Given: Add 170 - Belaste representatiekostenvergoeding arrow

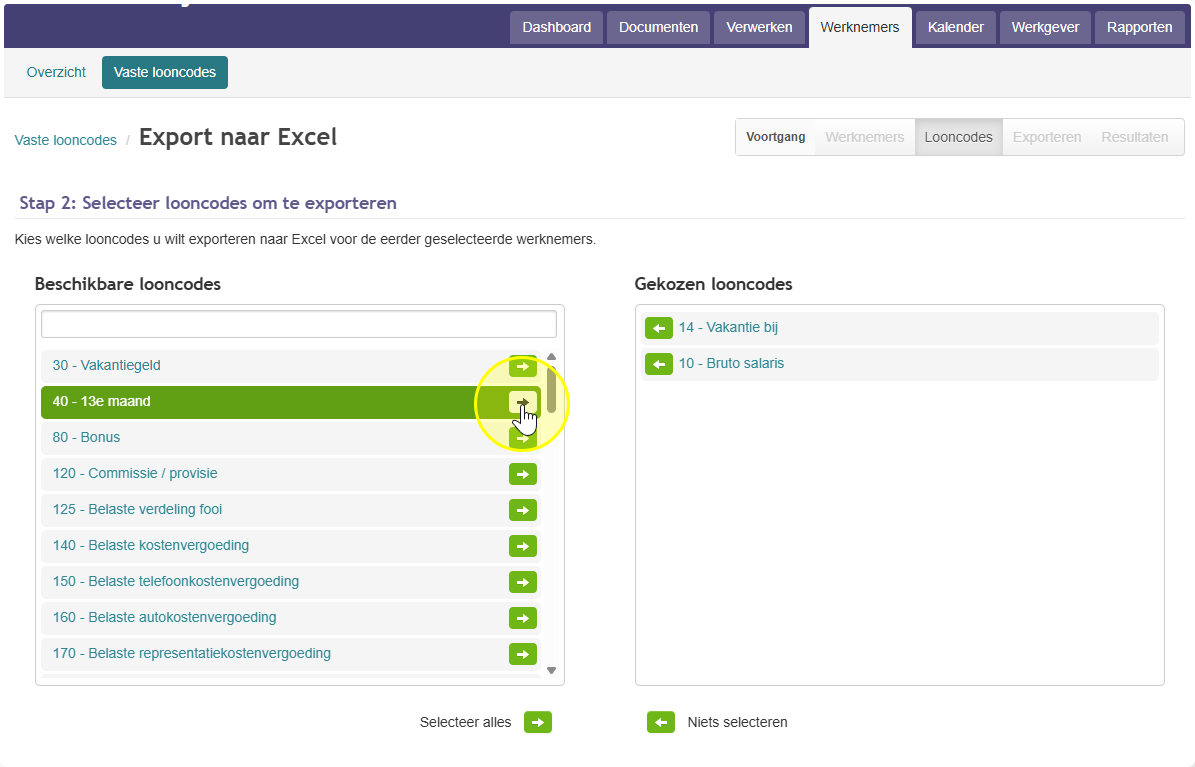Looking at the screenshot, I should point(523,653).
